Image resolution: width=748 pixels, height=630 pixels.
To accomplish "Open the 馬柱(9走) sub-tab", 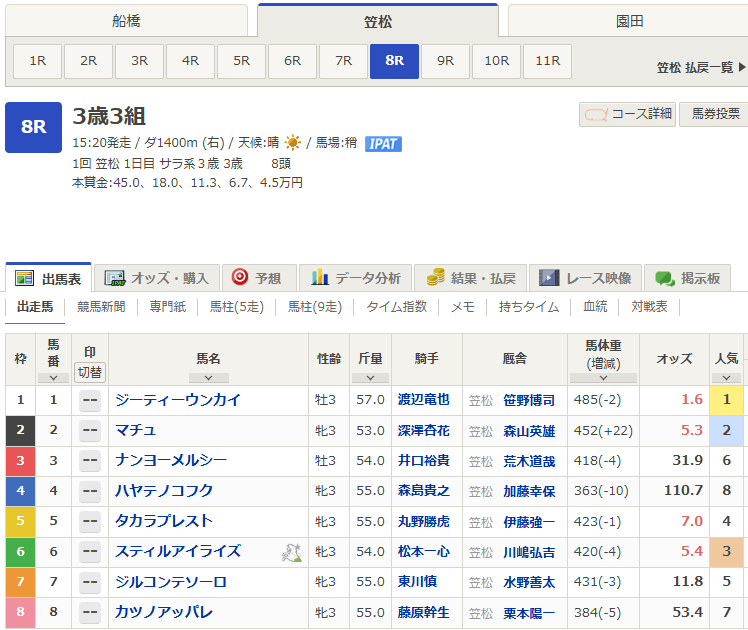I will click(x=315, y=307).
